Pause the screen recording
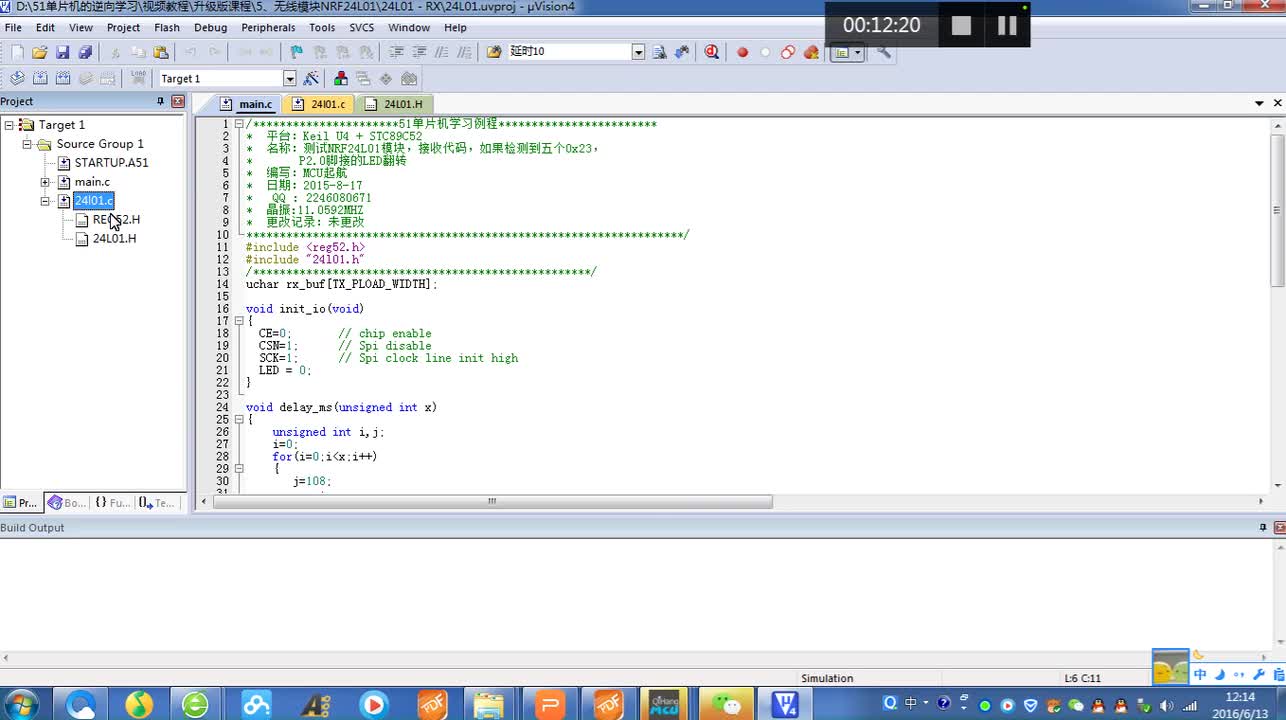This screenshot has height=720, width=1286. click(x=1007, y=26)
